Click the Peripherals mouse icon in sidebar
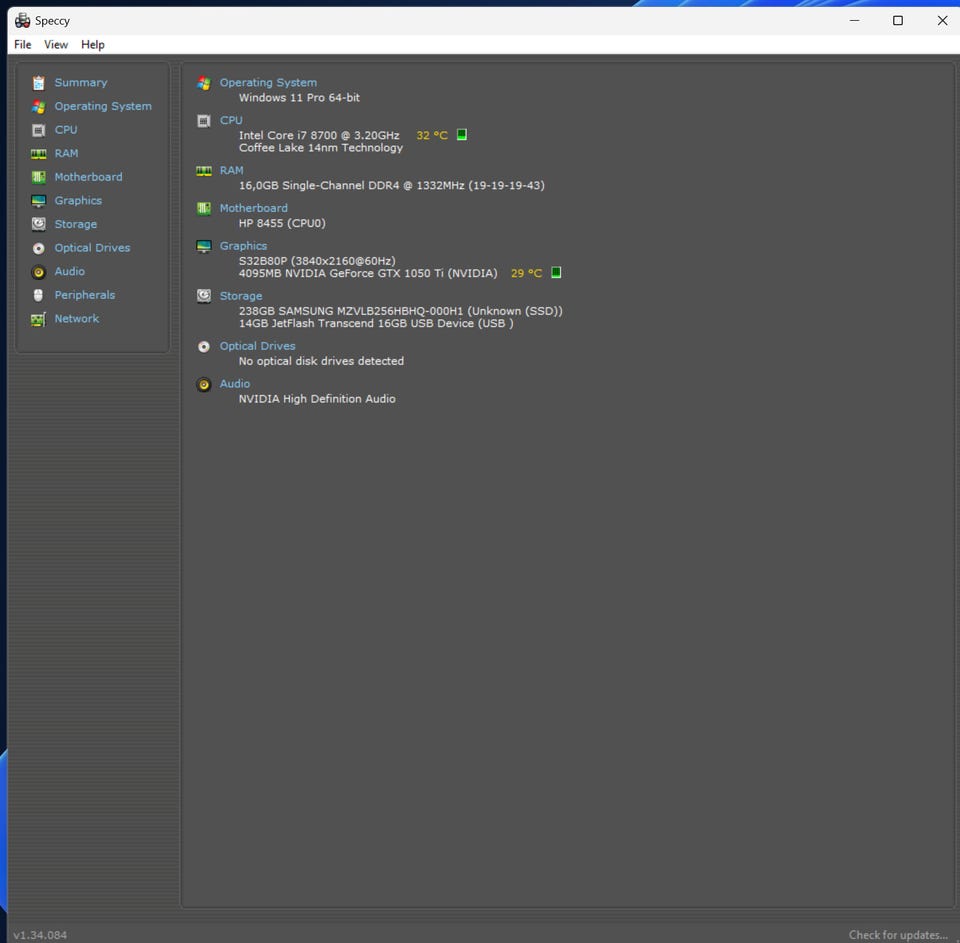 39,295
